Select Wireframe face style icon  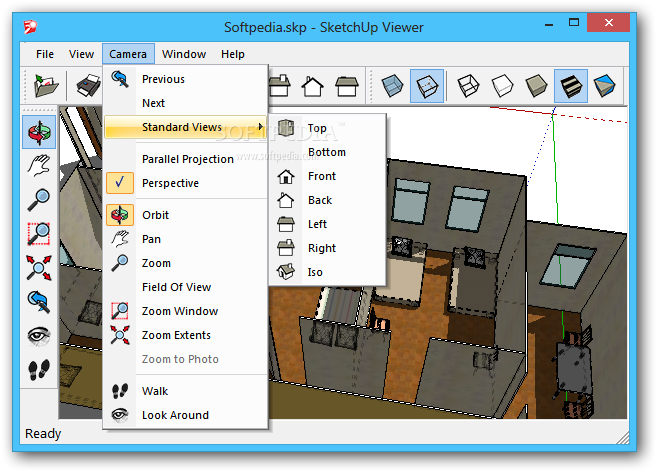click(x=468, y=86)
